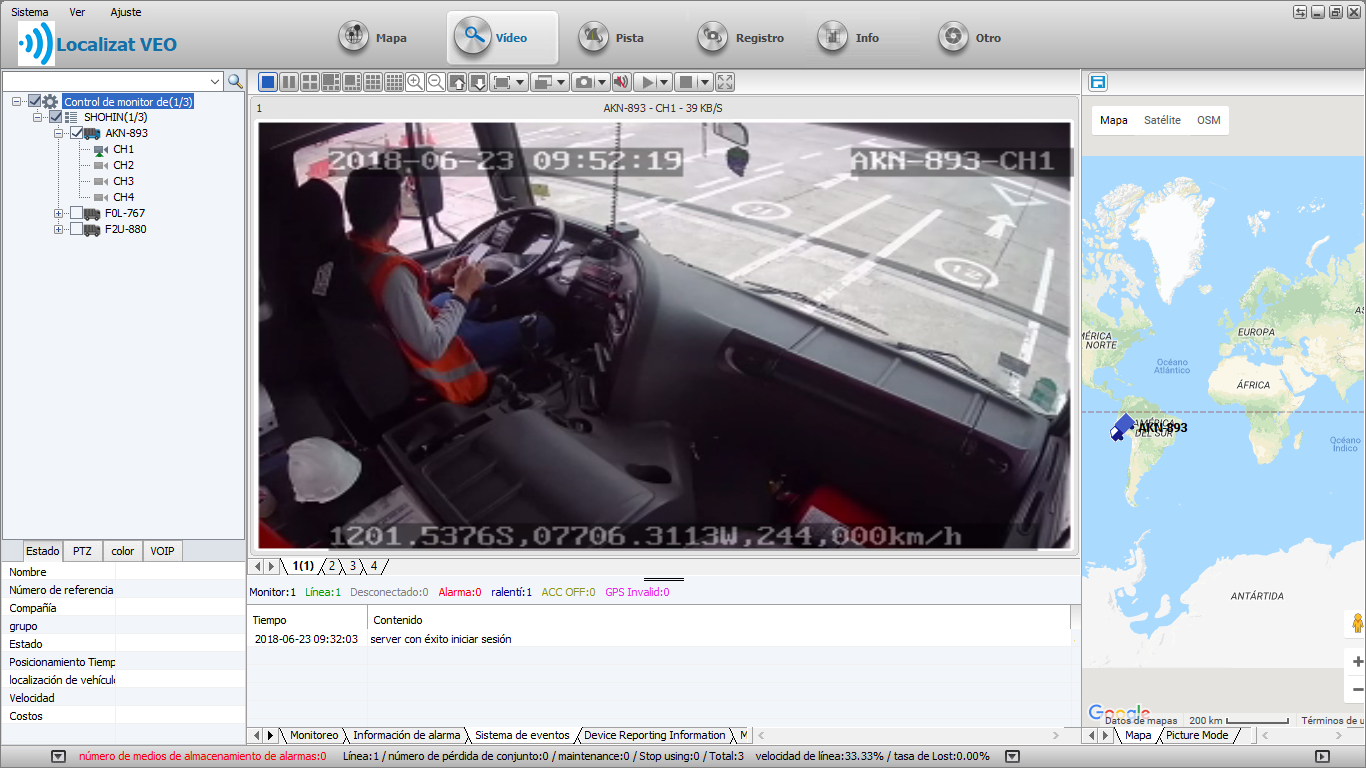This screenshot has width=1366, height=768.
Task: Click the zoom out magnifier icon
Action: coord(436,82)
